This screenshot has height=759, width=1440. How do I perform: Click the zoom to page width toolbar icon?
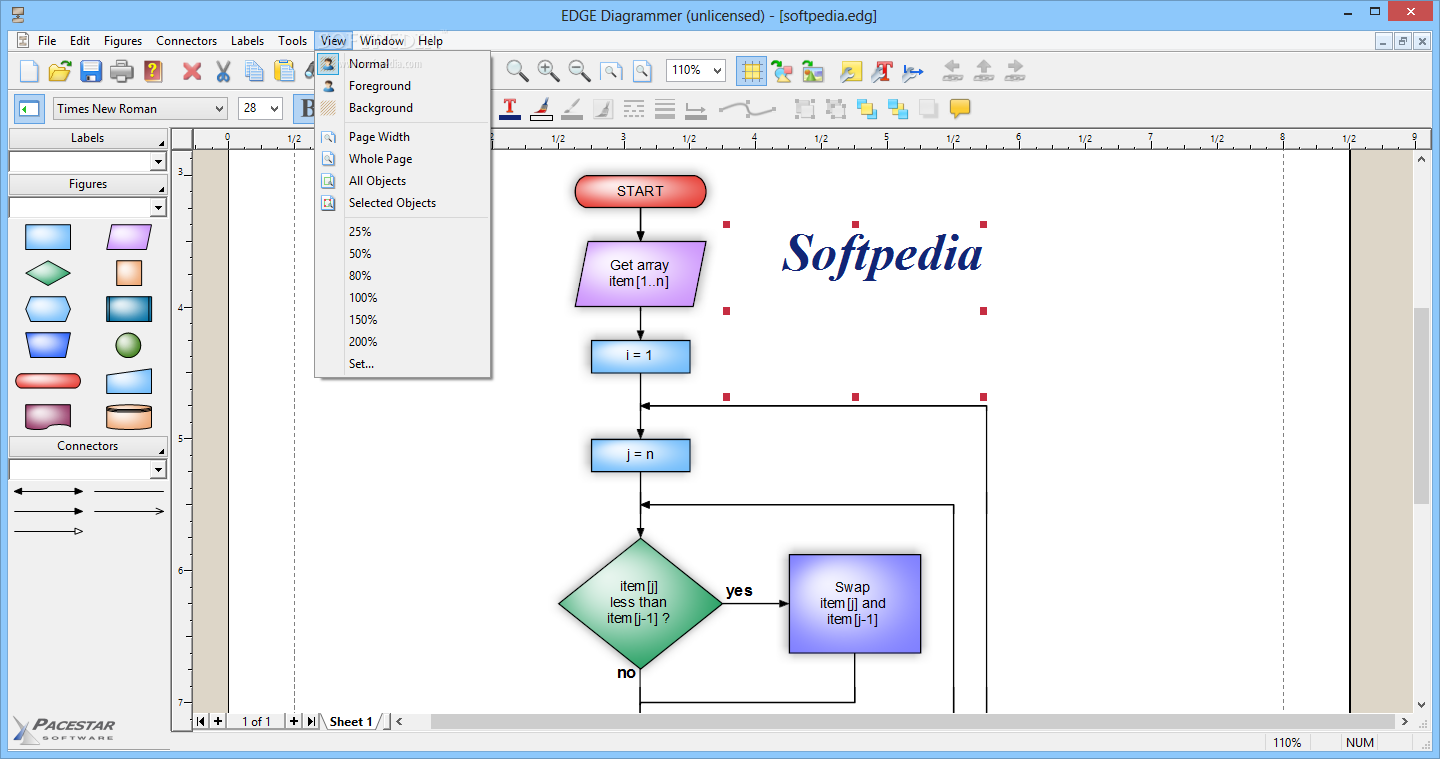[610, 71]
